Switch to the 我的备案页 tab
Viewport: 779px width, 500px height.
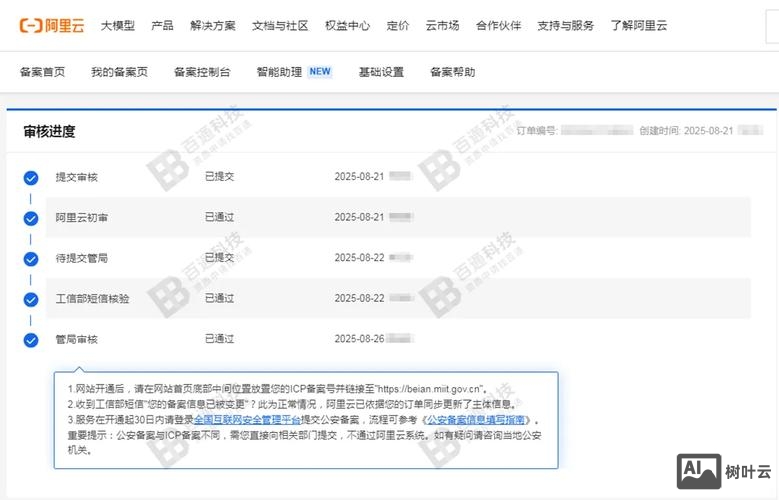pos(119,72)
